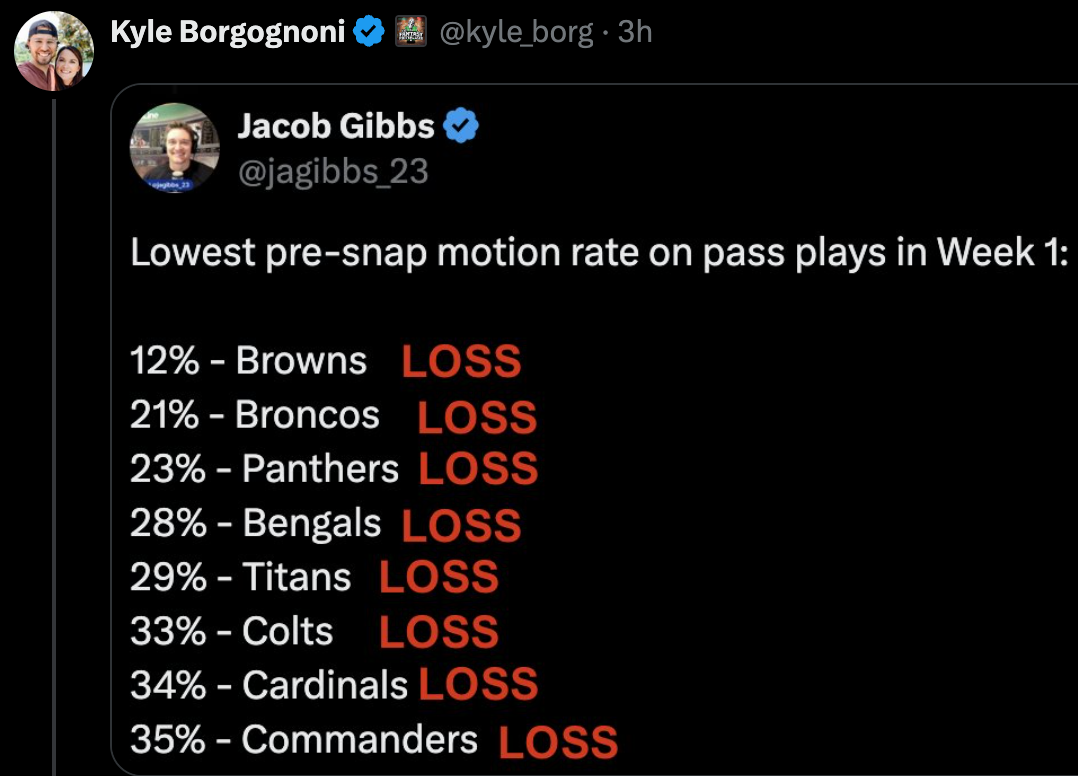
Task: Click Kyle Borgognoni's blue verified badge
Action: [369, 32]
